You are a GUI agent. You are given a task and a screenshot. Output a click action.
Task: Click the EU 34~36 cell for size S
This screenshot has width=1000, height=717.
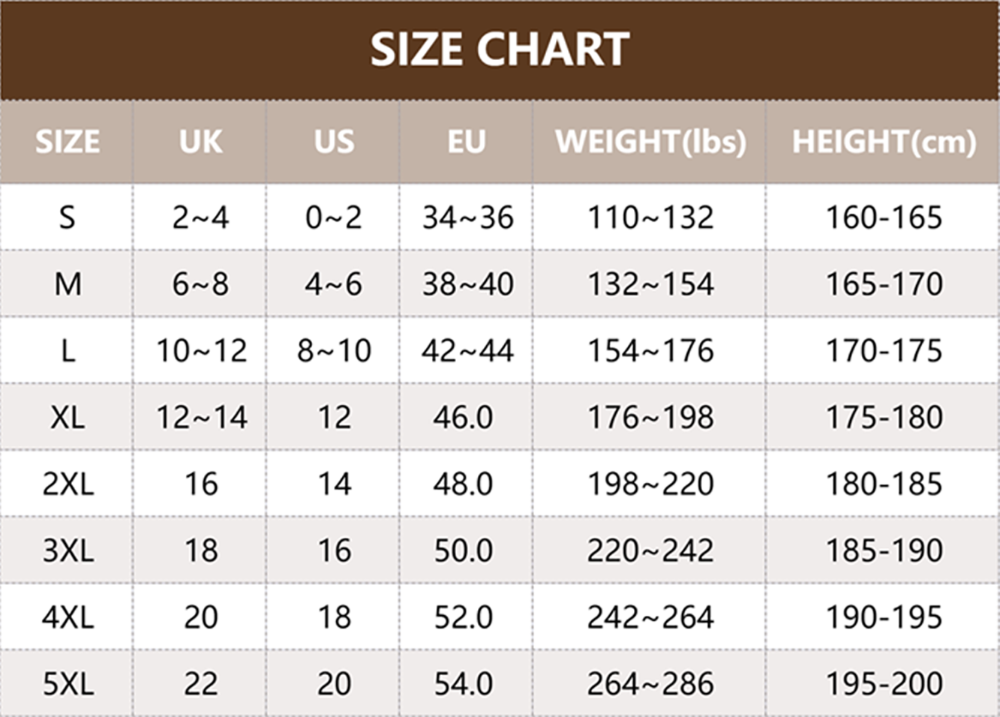click(466, 217)
